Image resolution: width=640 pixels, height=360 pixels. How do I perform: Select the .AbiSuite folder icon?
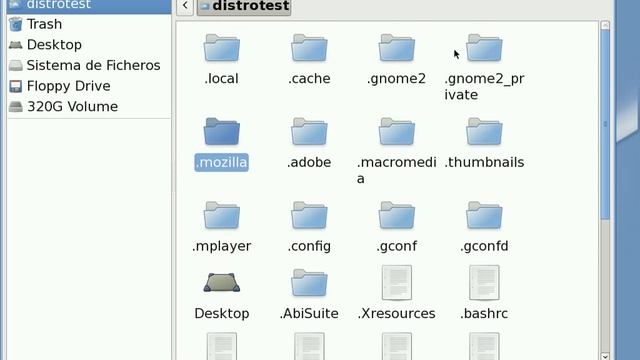[309, 282]
